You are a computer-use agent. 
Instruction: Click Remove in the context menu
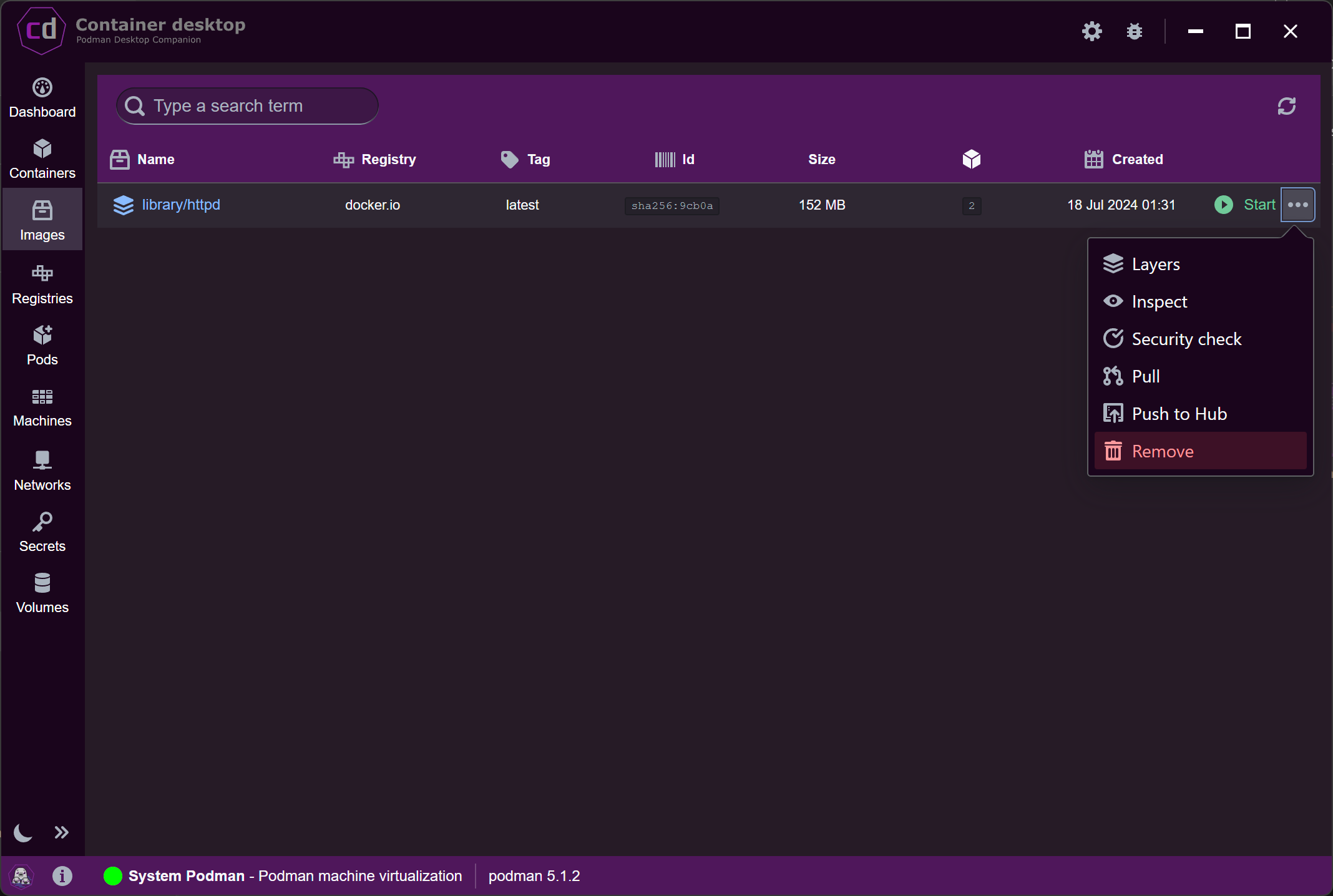(x=1163, y=450)
